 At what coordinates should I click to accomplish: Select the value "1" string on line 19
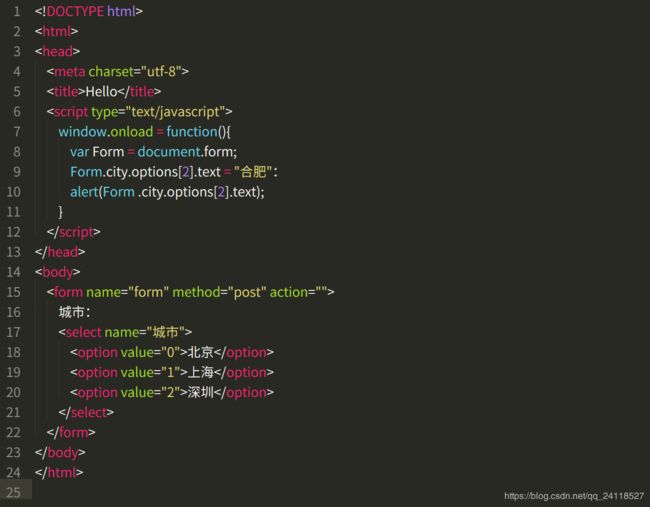(x=170, y=372)
